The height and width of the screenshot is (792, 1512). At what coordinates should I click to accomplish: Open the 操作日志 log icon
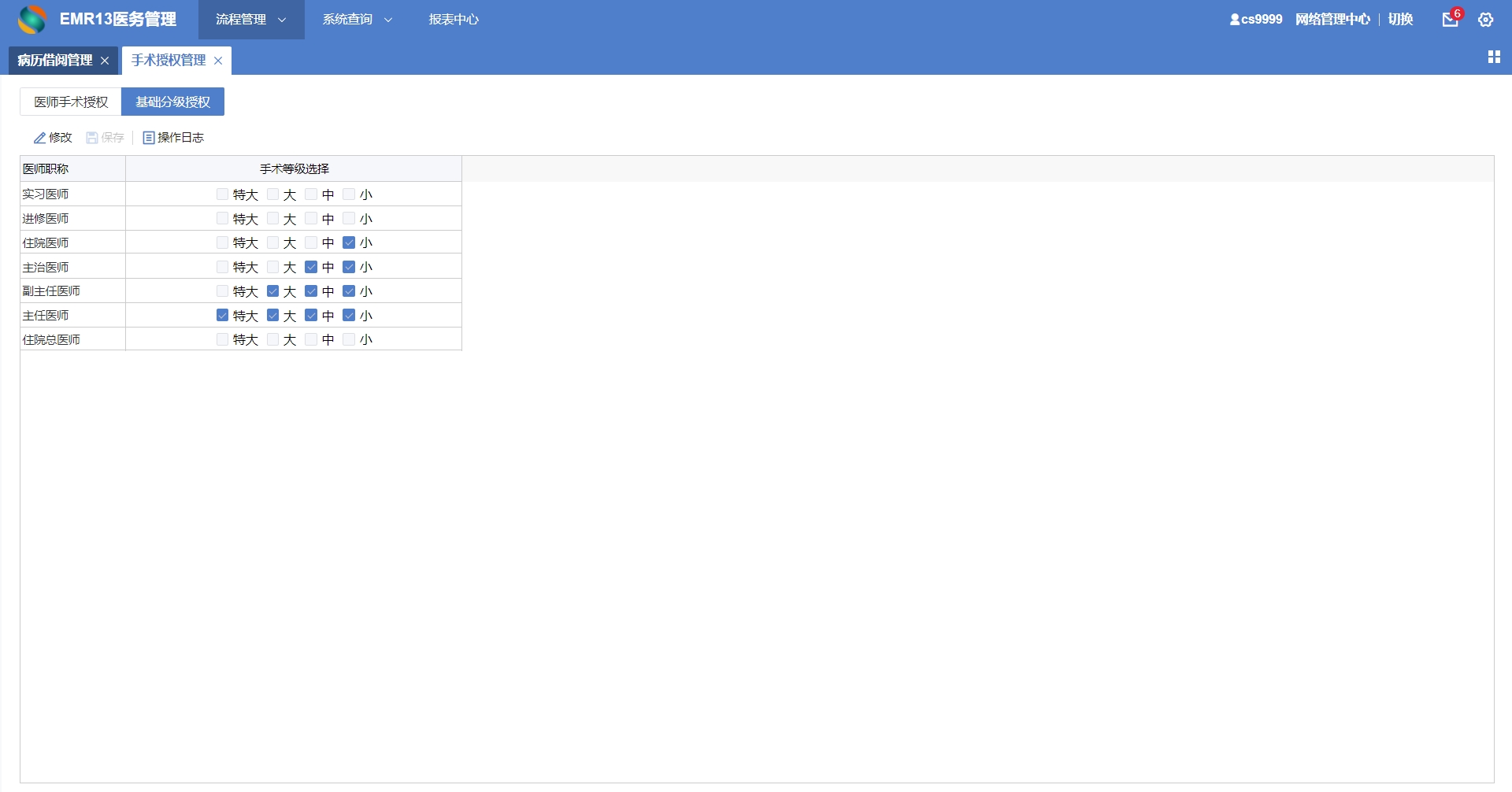pyautogui.click(x=148, y=138)
